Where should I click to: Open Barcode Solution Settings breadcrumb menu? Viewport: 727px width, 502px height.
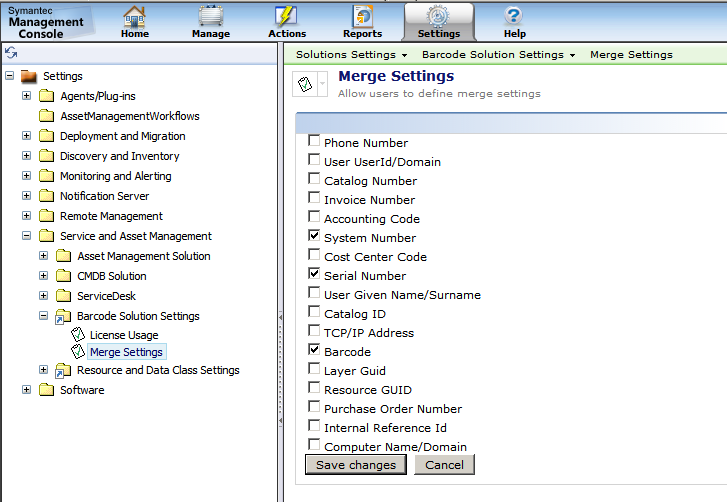click(x=498, y=54)
